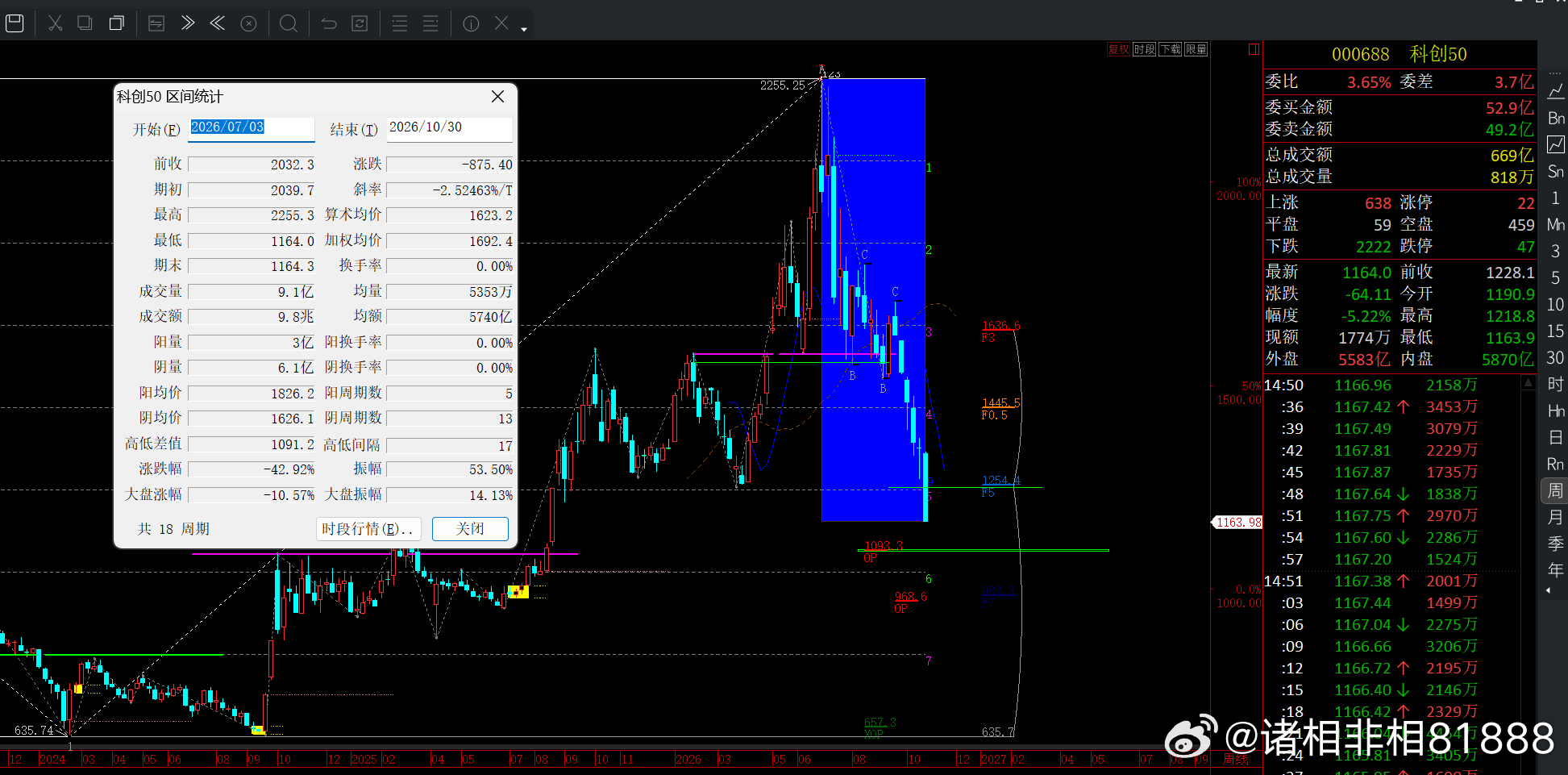The height and width of the screenshot is (775, 1568).
Task: Click the 关闭 button in dialog
Action: point(470,529)
